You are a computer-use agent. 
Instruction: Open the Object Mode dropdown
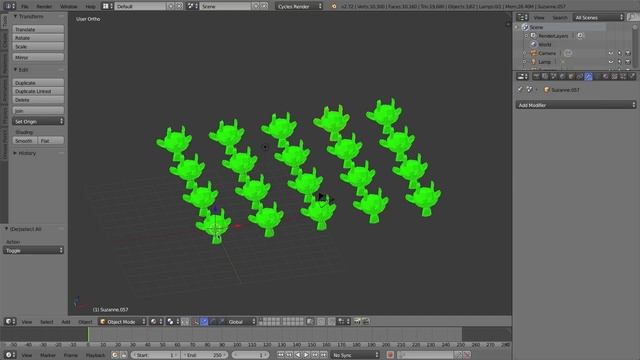tap(122, 322)
